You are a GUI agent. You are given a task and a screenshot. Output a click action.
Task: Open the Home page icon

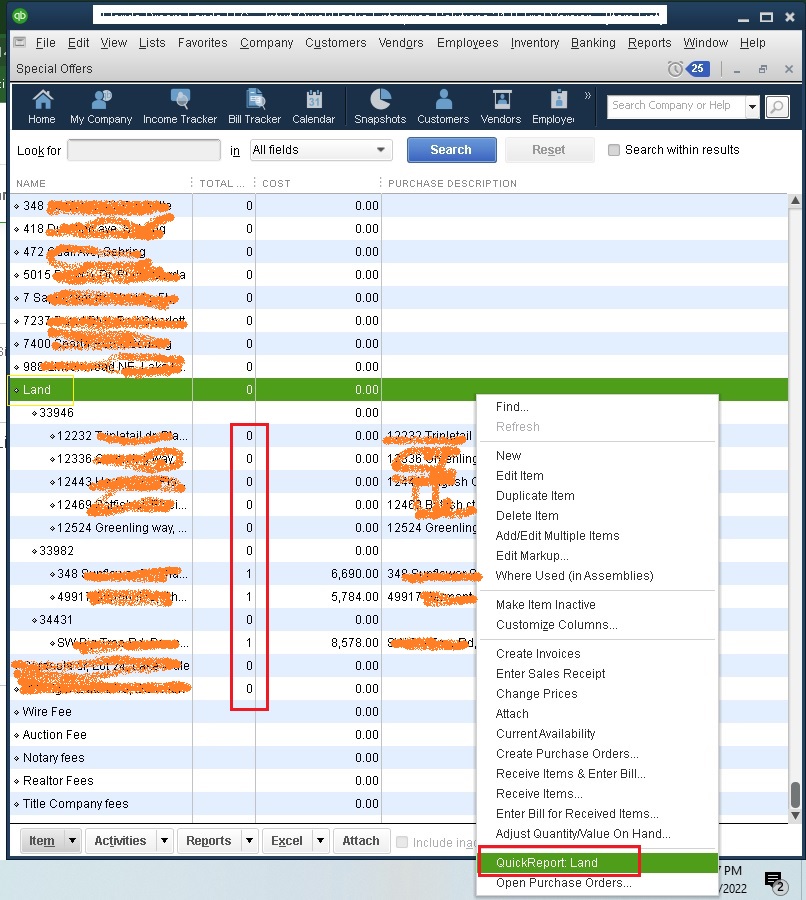(41, 106)
